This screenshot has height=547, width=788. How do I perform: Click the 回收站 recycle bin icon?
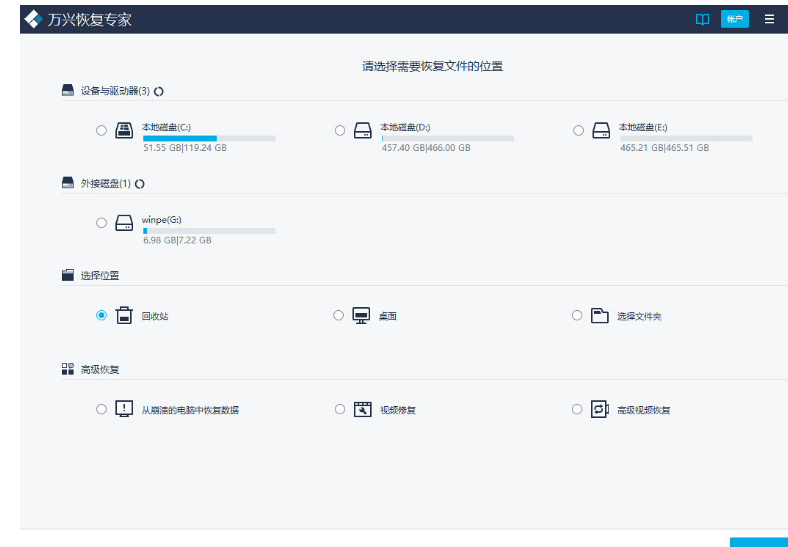(124, 315)
